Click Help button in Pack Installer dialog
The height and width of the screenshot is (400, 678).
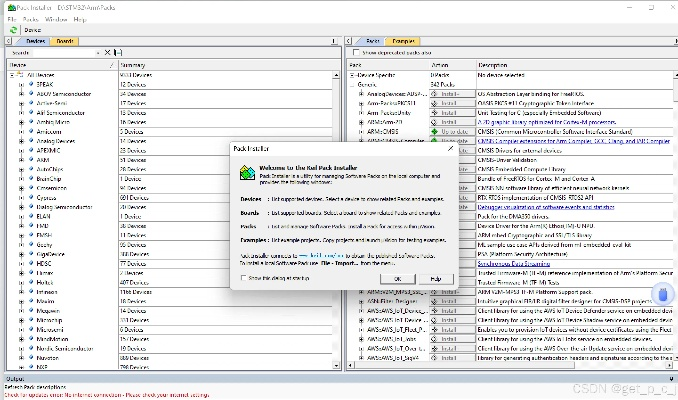tap(434, 278)
